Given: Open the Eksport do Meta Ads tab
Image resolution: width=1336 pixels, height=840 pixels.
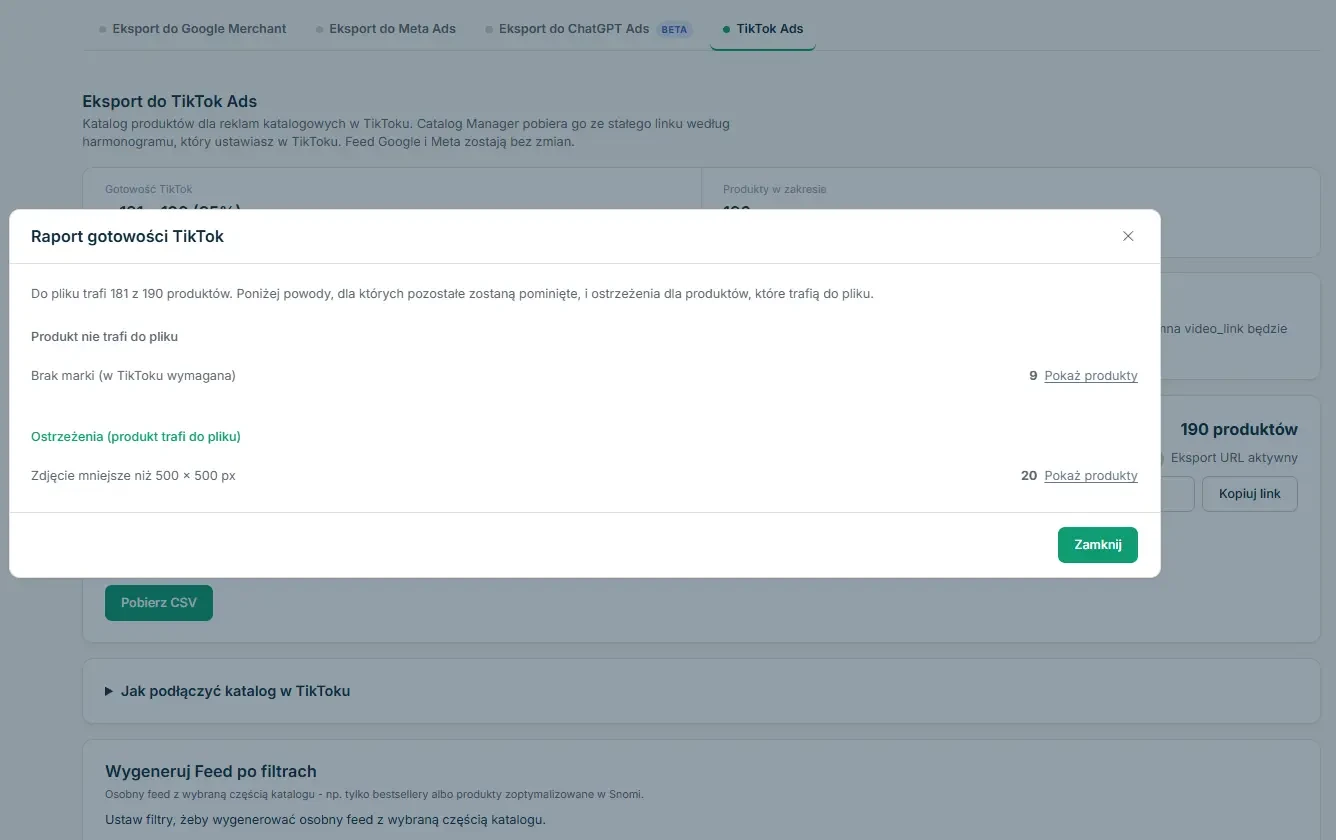Looking at the screenshot, I should tap(385, 29).
